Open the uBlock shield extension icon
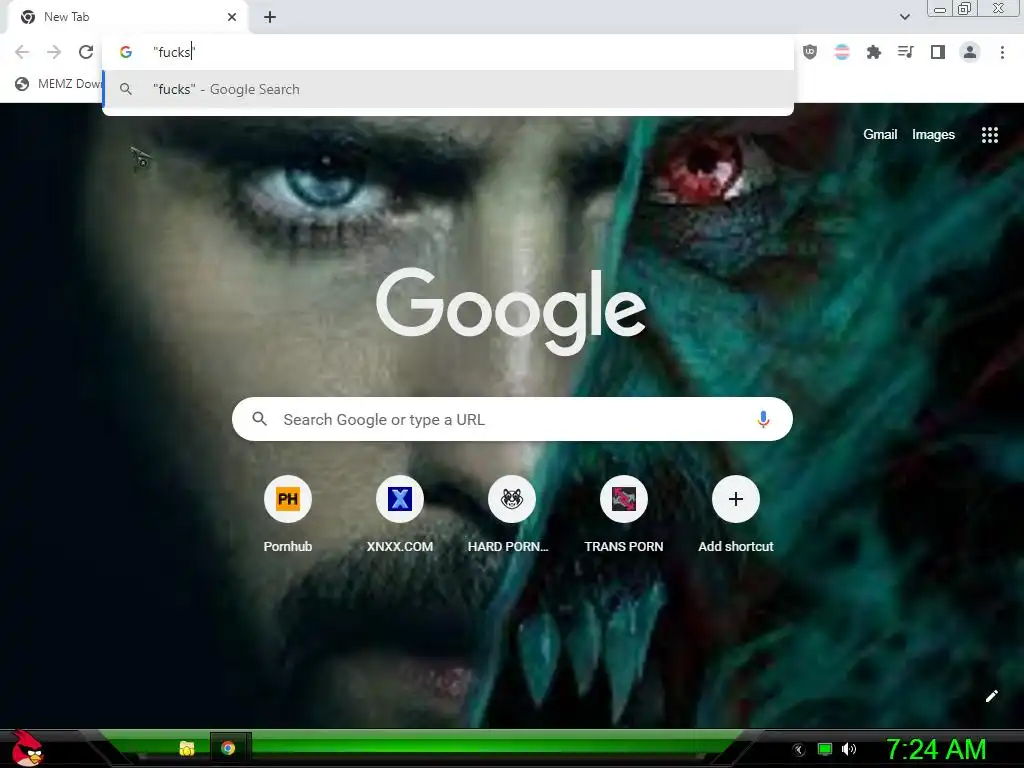The image size is (1024, 768). [x=810, y=52]
